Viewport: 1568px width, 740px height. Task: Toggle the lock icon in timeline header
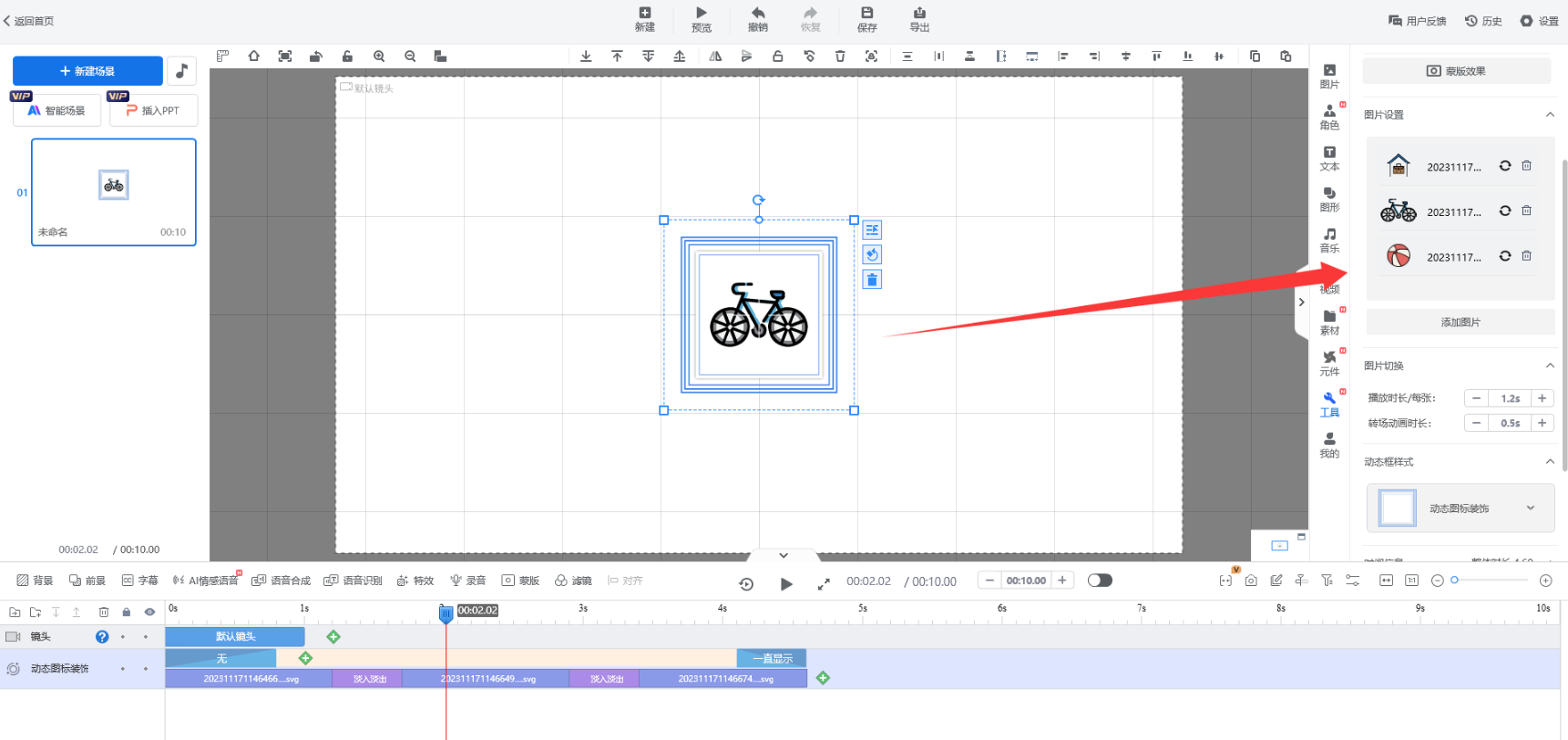click(x=127, y=612)
